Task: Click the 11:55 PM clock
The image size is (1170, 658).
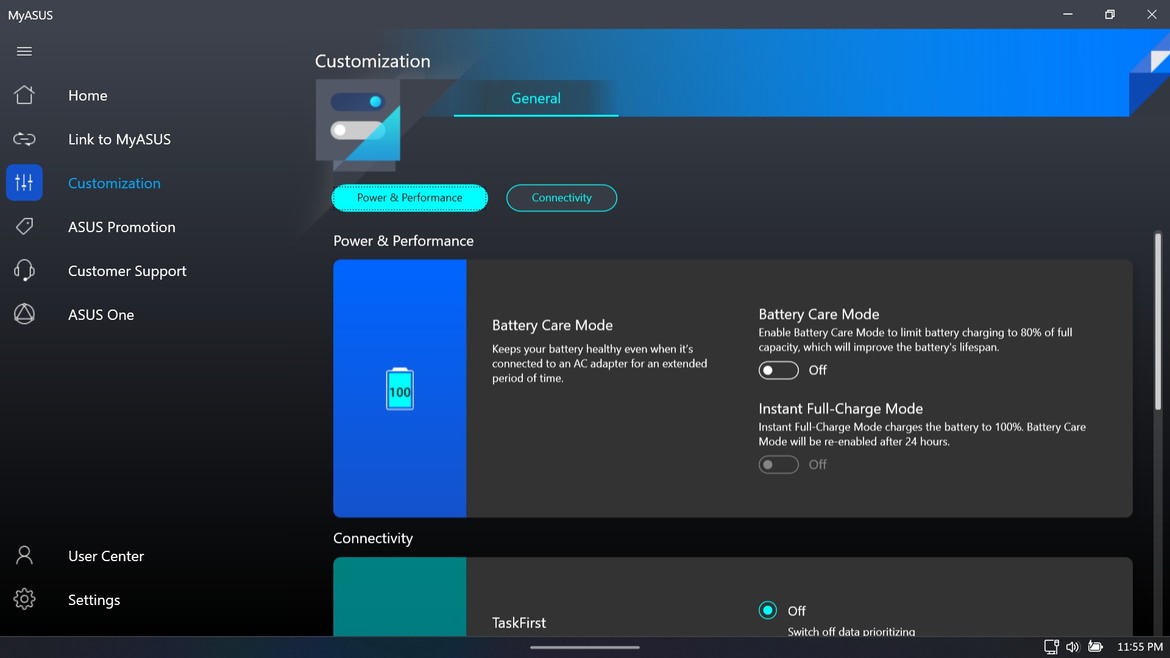Action: click(1139, 647)
